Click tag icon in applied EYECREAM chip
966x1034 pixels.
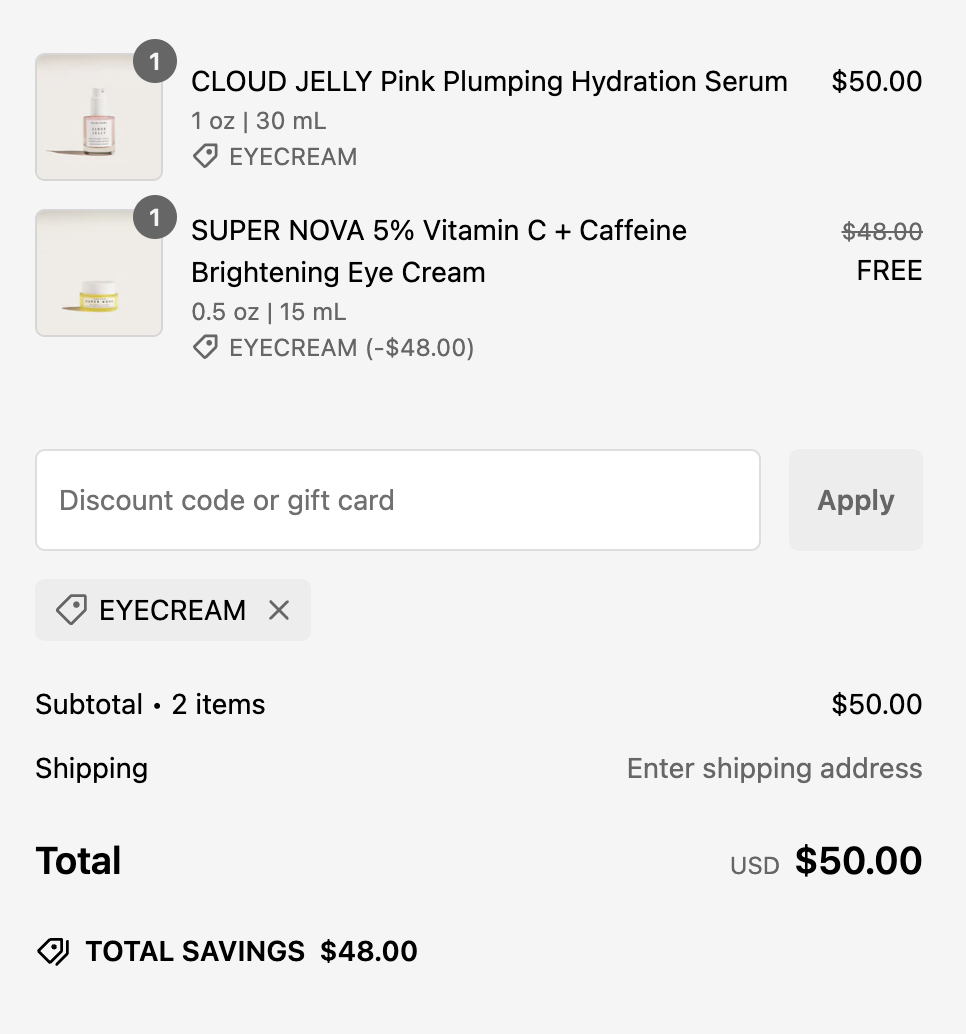coord(71,610)
